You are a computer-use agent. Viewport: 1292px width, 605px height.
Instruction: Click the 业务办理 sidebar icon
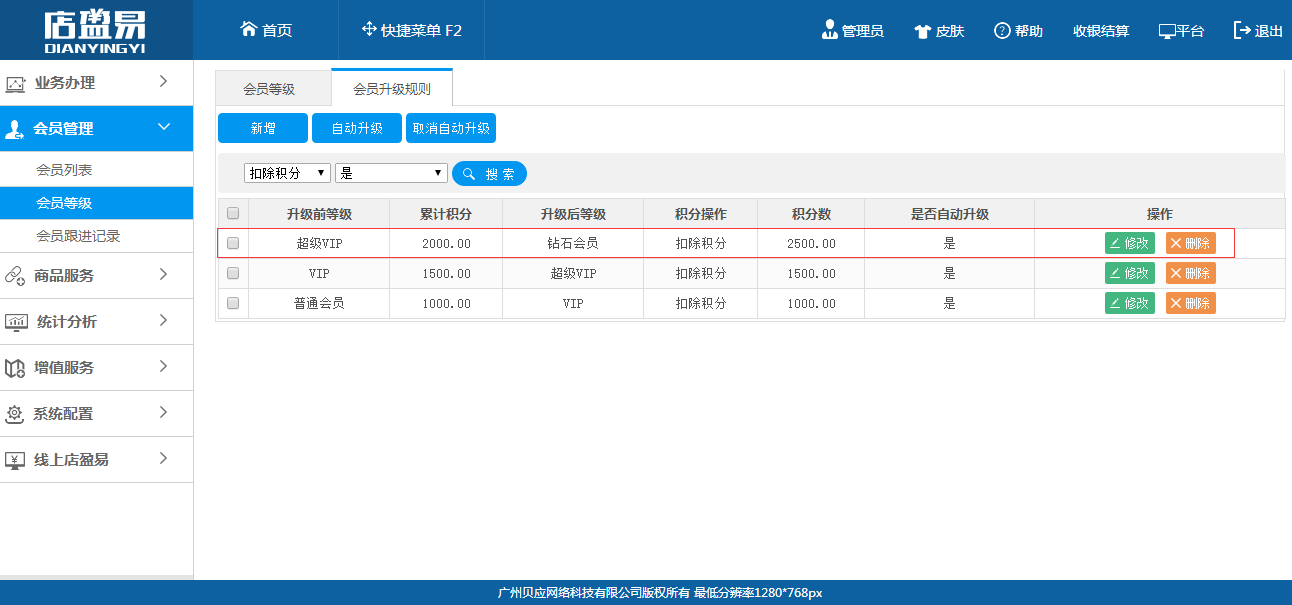point(15,84)
